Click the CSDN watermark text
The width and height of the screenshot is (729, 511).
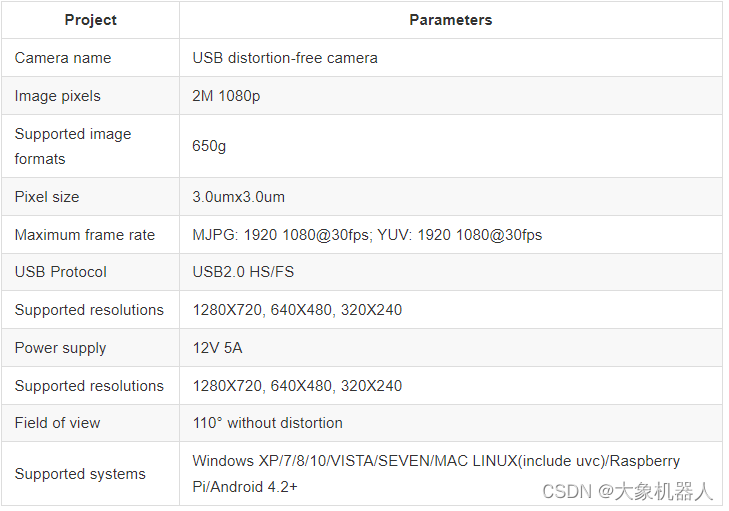click(627, 491)
